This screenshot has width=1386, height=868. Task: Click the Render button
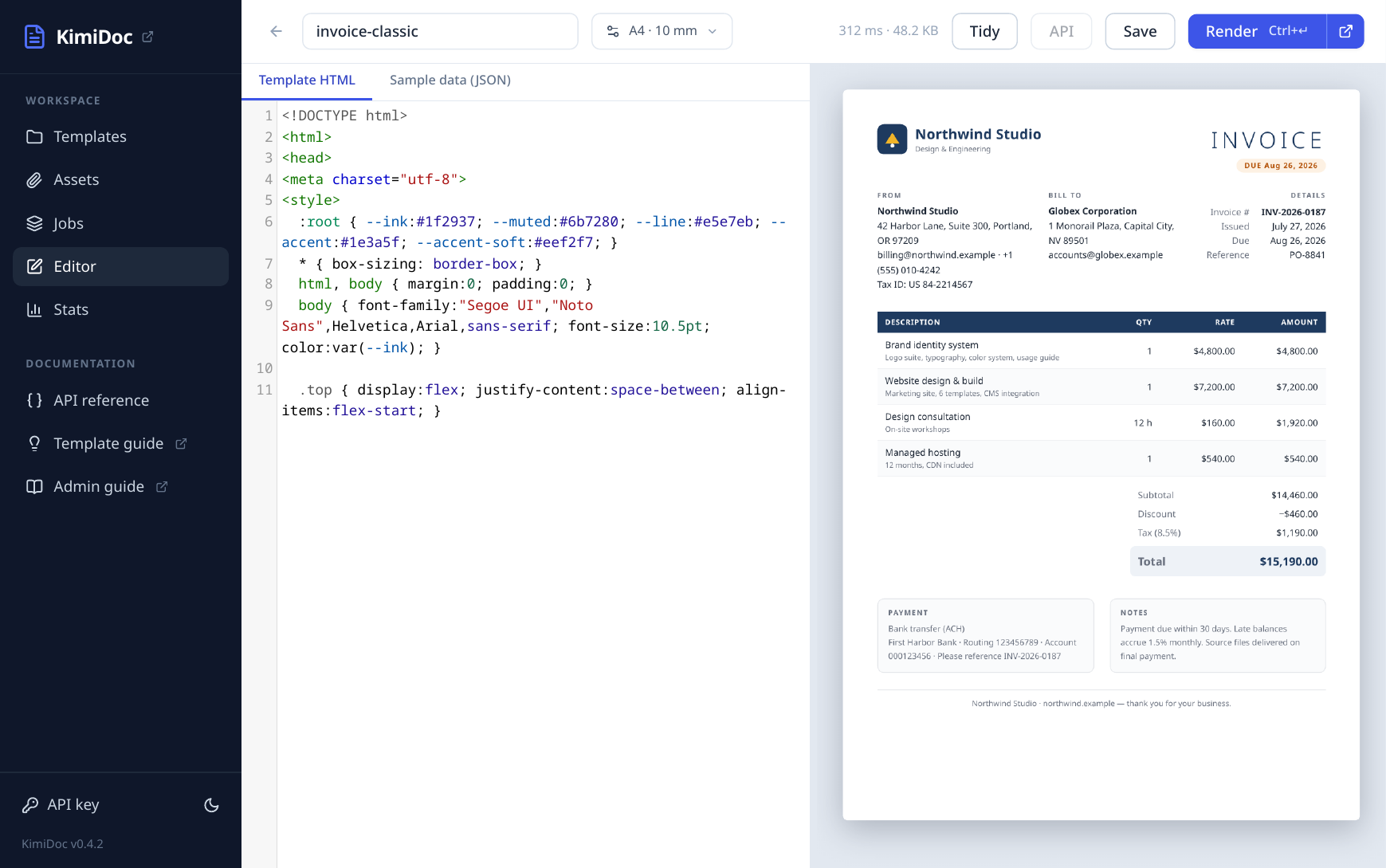coord(1257,31)
